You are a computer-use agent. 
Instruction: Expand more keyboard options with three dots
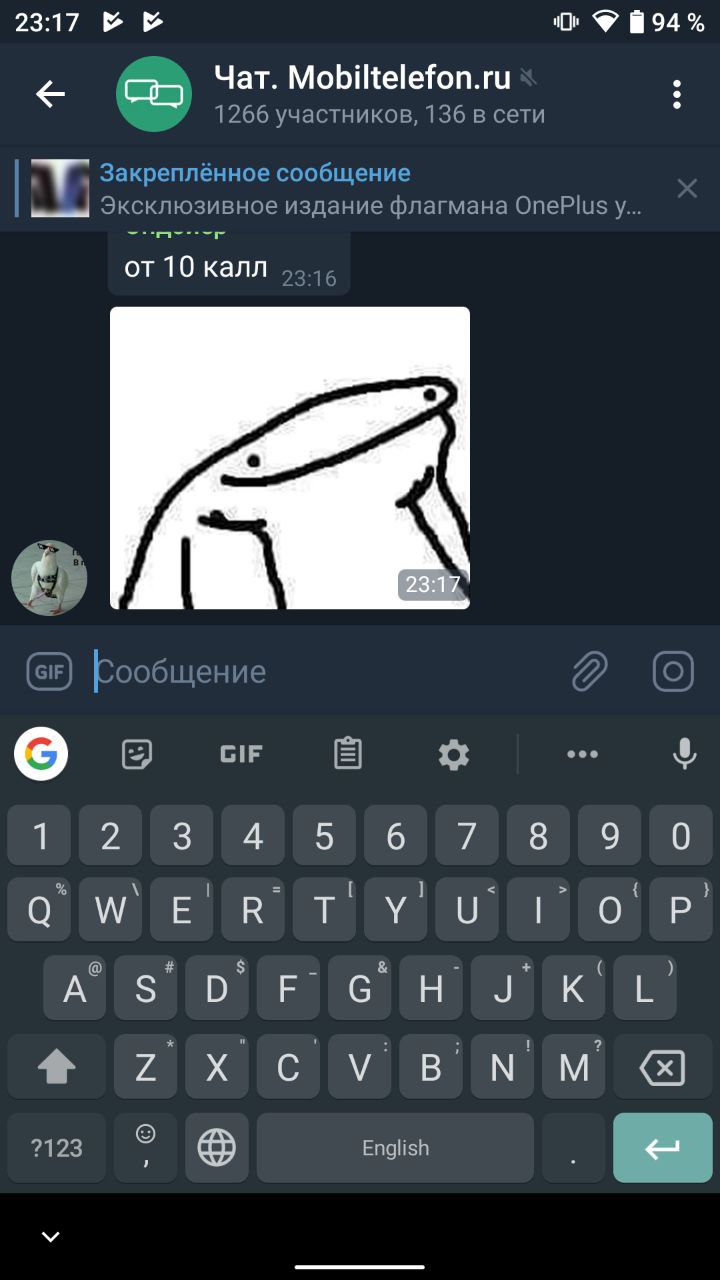[x=582, y=754]
